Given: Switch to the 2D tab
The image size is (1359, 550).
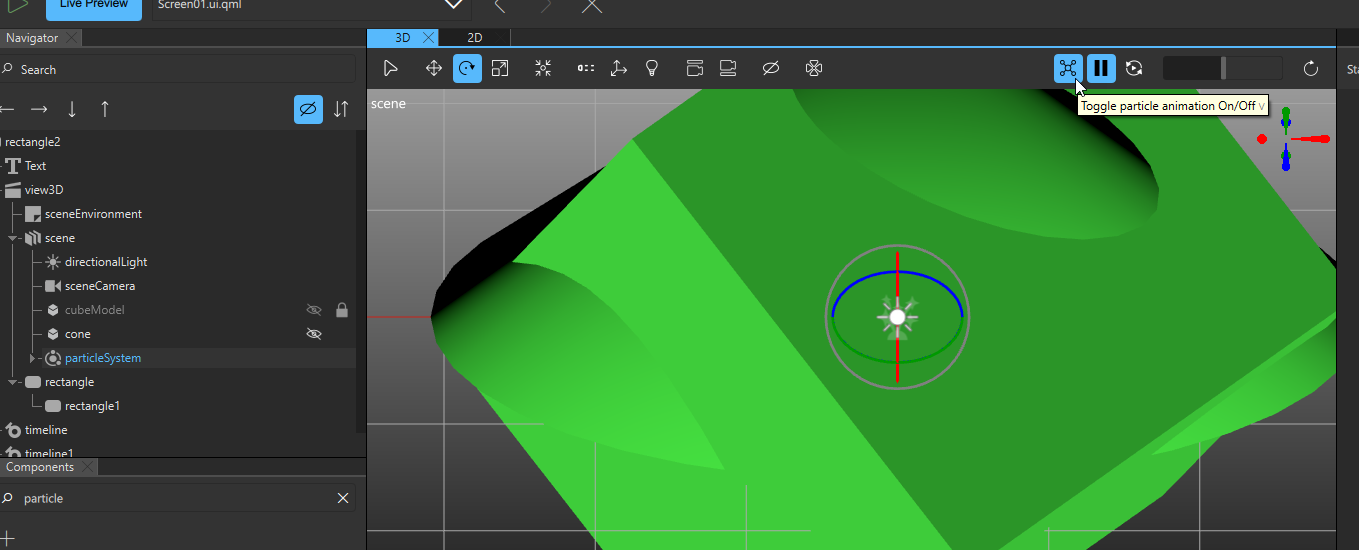Looking at the screenshot, I should pyautogui.click(x=475, y=38).
